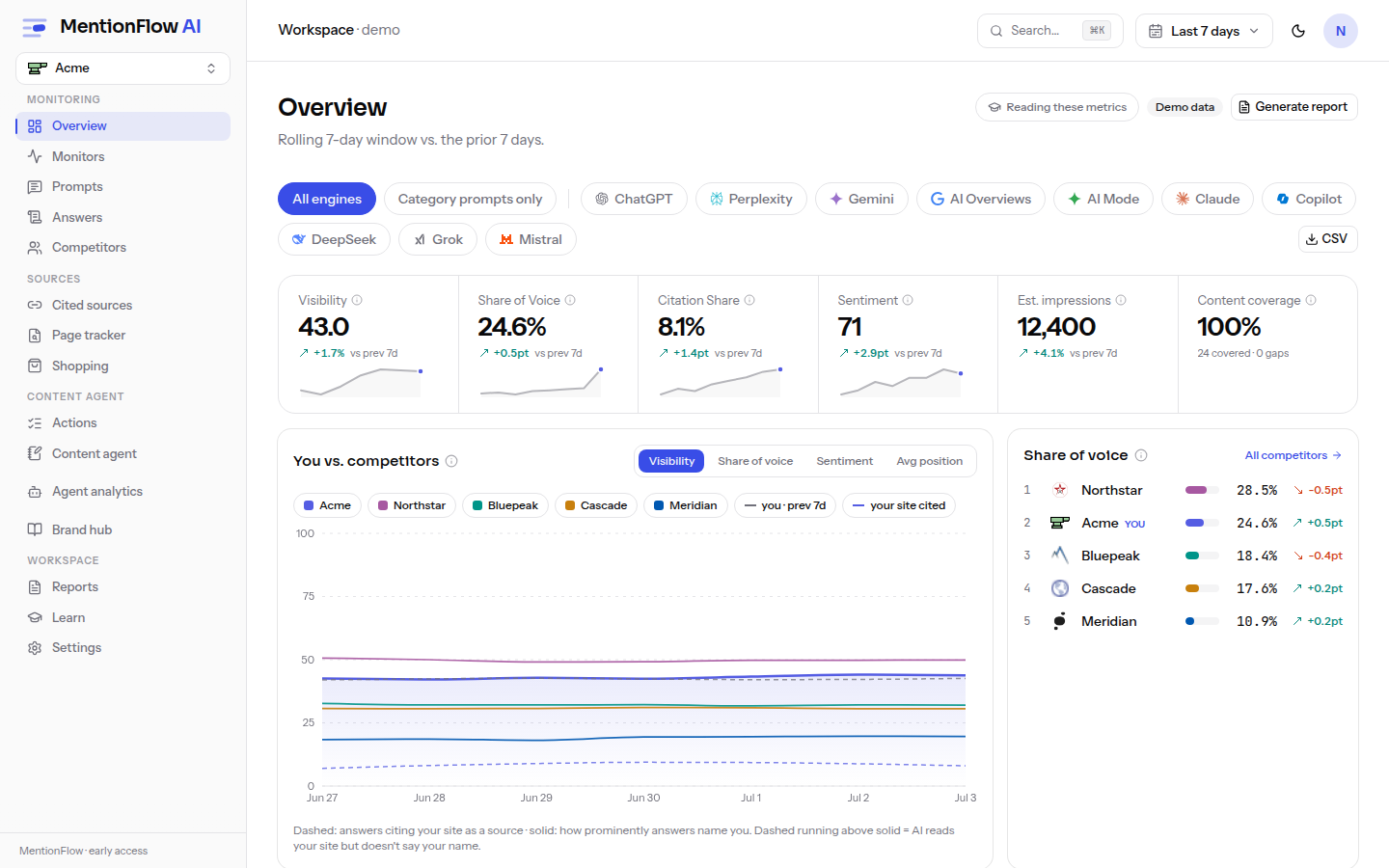Filter by the ChatGPT engine
Viewport: 1389px width, 868px height.
point(634,199)
